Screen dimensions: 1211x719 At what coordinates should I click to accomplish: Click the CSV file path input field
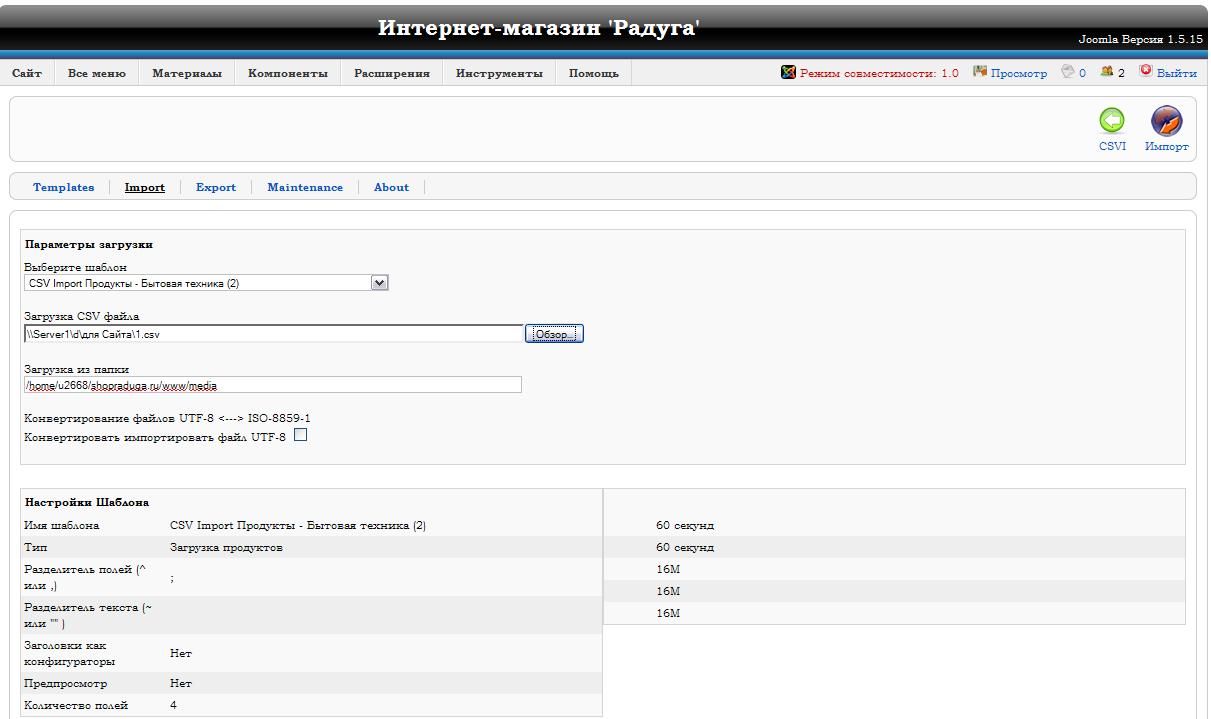pos(273,334)
